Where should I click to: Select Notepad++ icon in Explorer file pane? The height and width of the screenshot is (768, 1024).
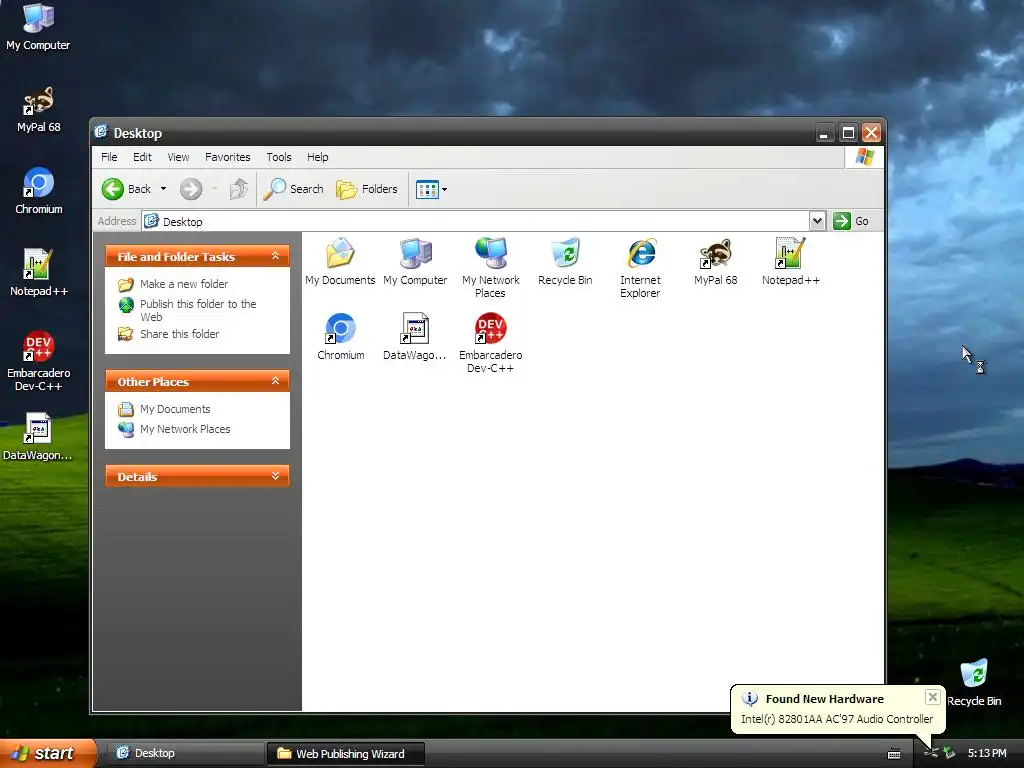(x=790, y=262)
